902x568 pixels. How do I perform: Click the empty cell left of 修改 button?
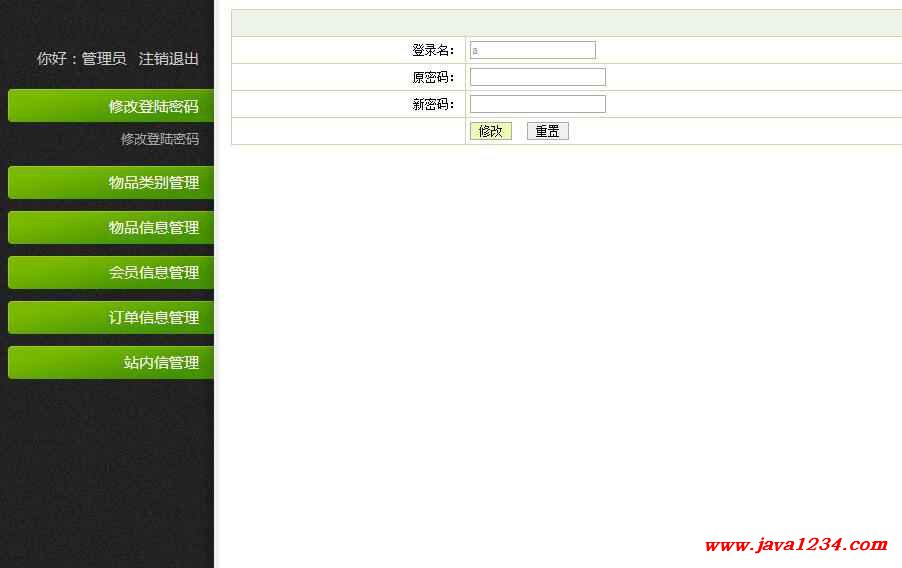tap(348, 131)
